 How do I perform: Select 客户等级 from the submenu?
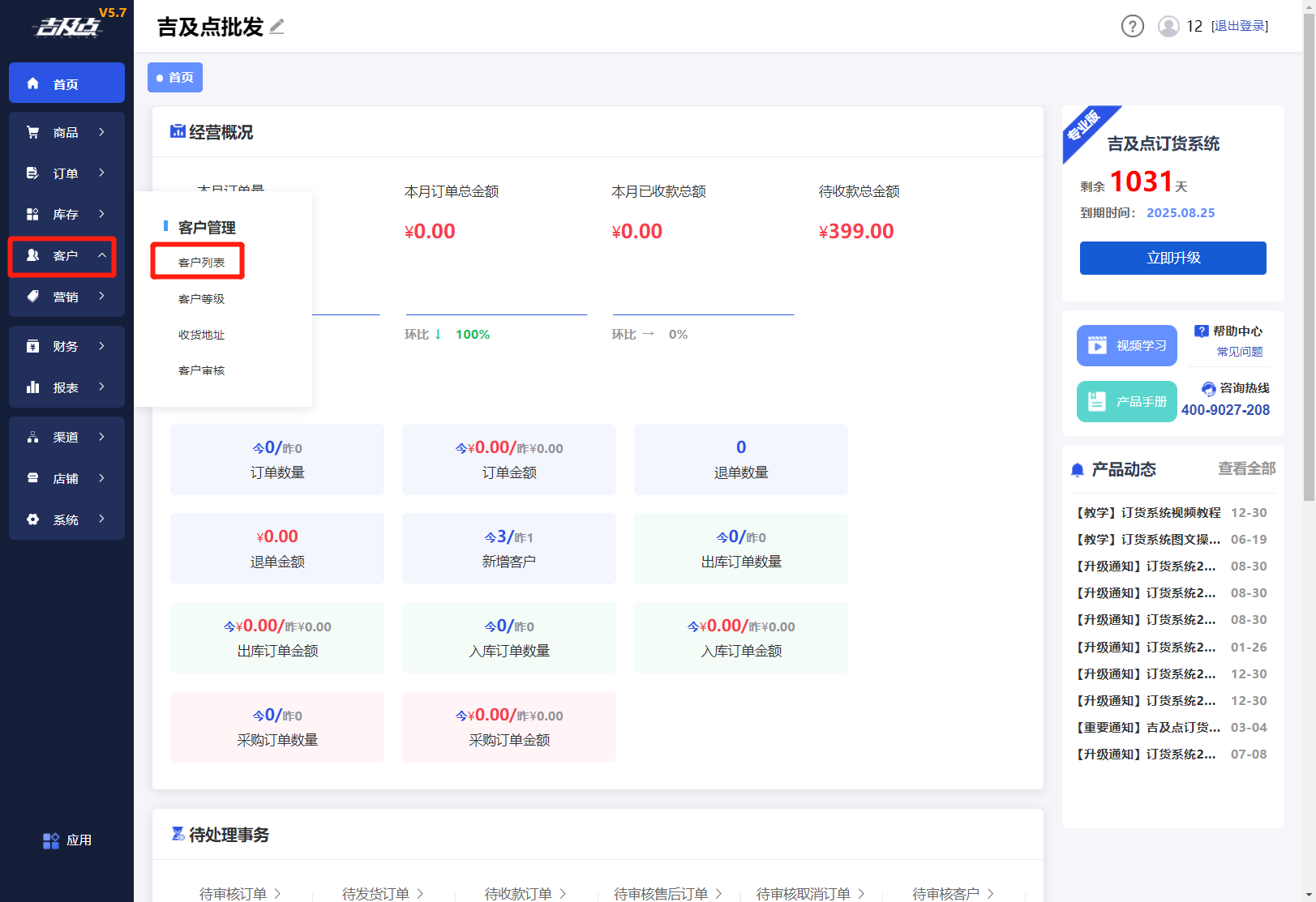[x=201, y=299]
